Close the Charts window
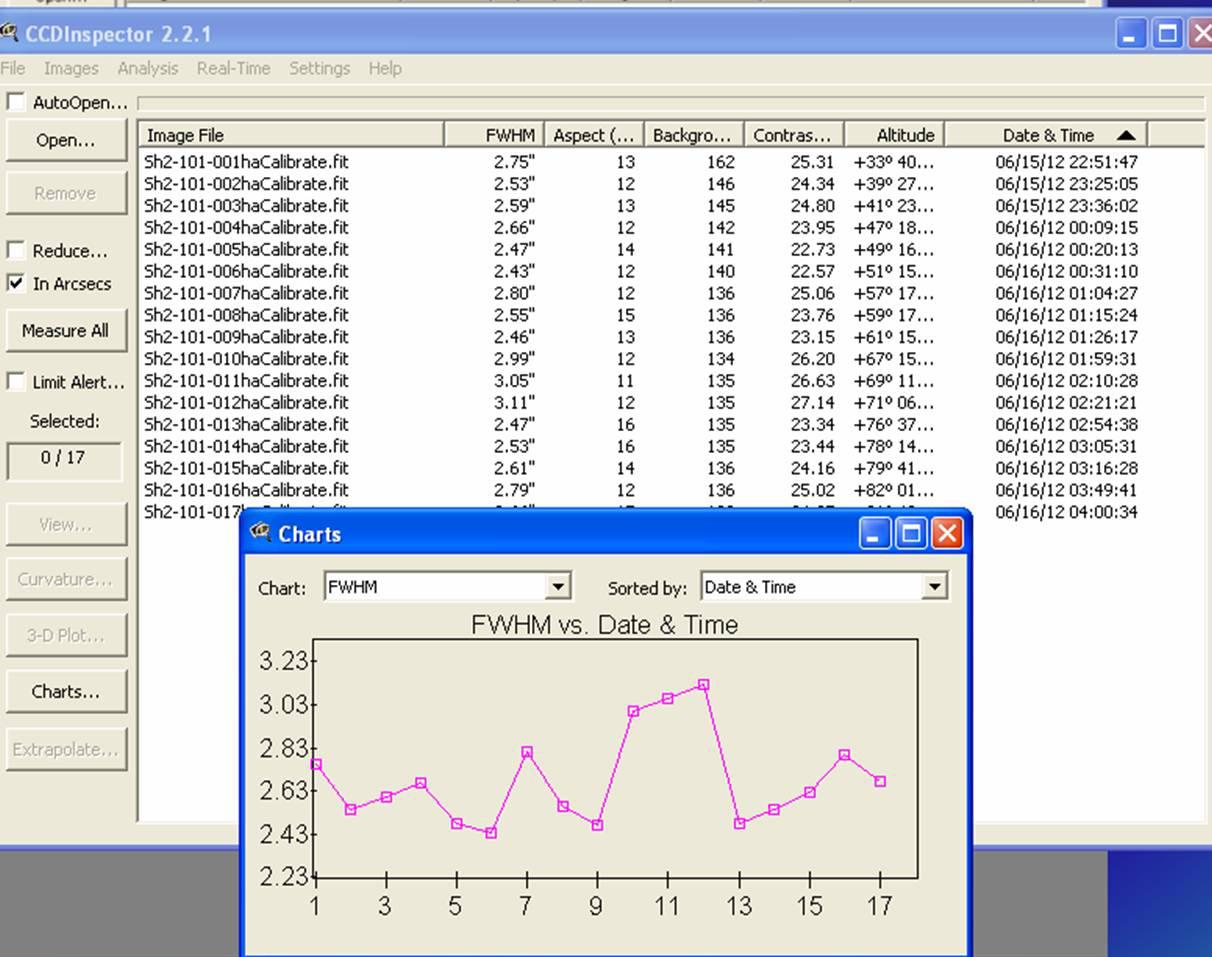 click(x=947, y=534)
